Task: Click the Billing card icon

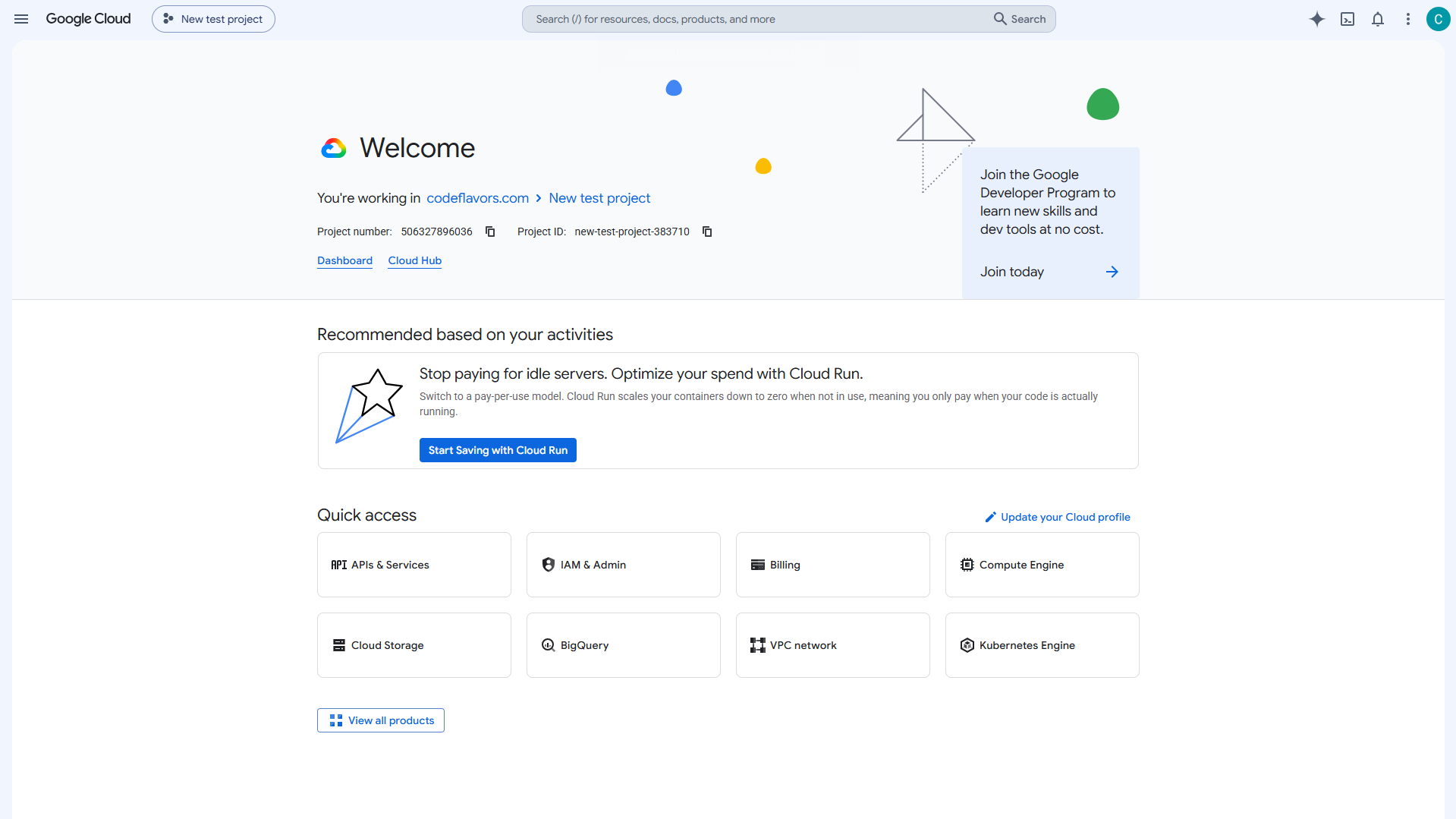Action: pos(758,565)
